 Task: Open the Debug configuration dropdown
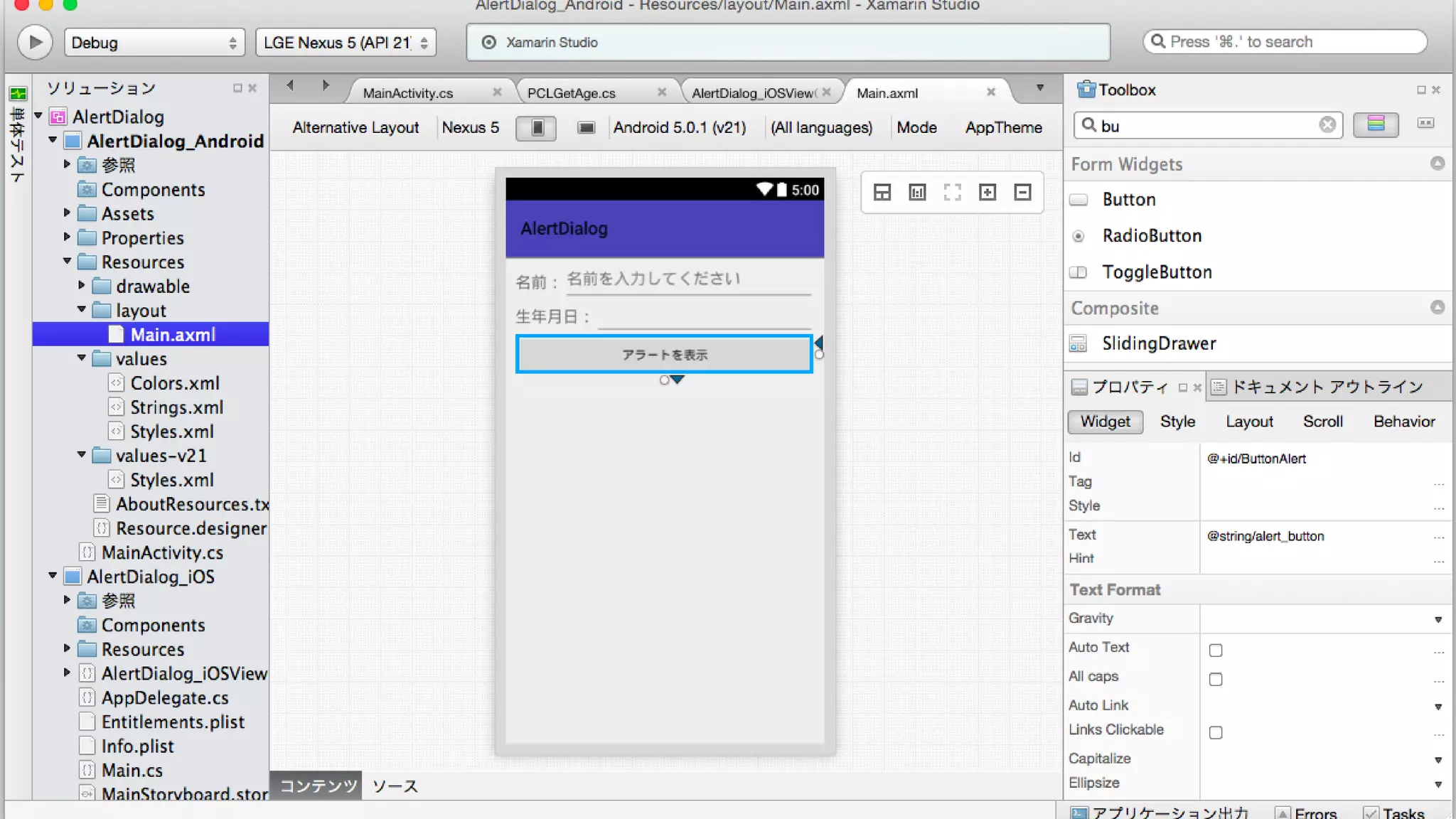click(154, 43)
